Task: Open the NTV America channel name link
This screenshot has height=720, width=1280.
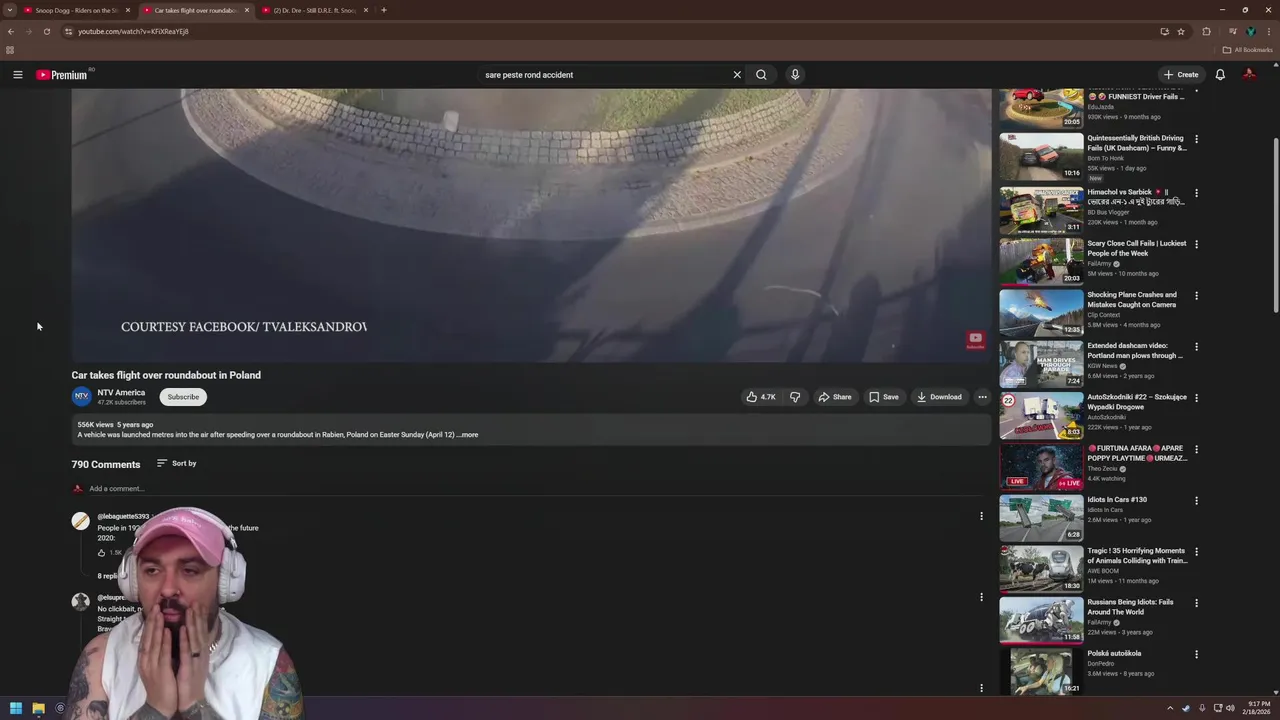Action: (121, 393)
